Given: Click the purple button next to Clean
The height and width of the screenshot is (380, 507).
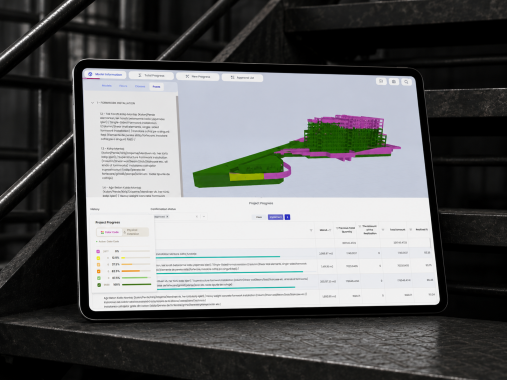Looking at the screenshot, I should [275, 217].
